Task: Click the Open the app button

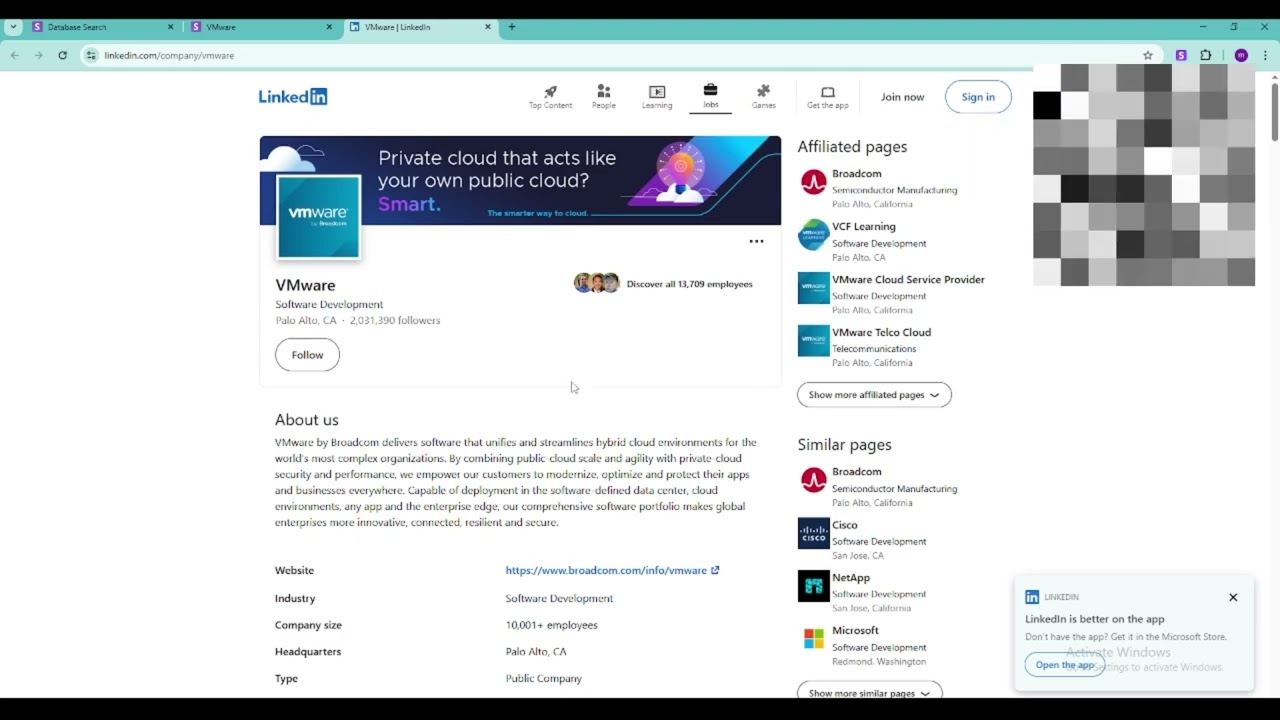Action: (x=1064, y=665)
